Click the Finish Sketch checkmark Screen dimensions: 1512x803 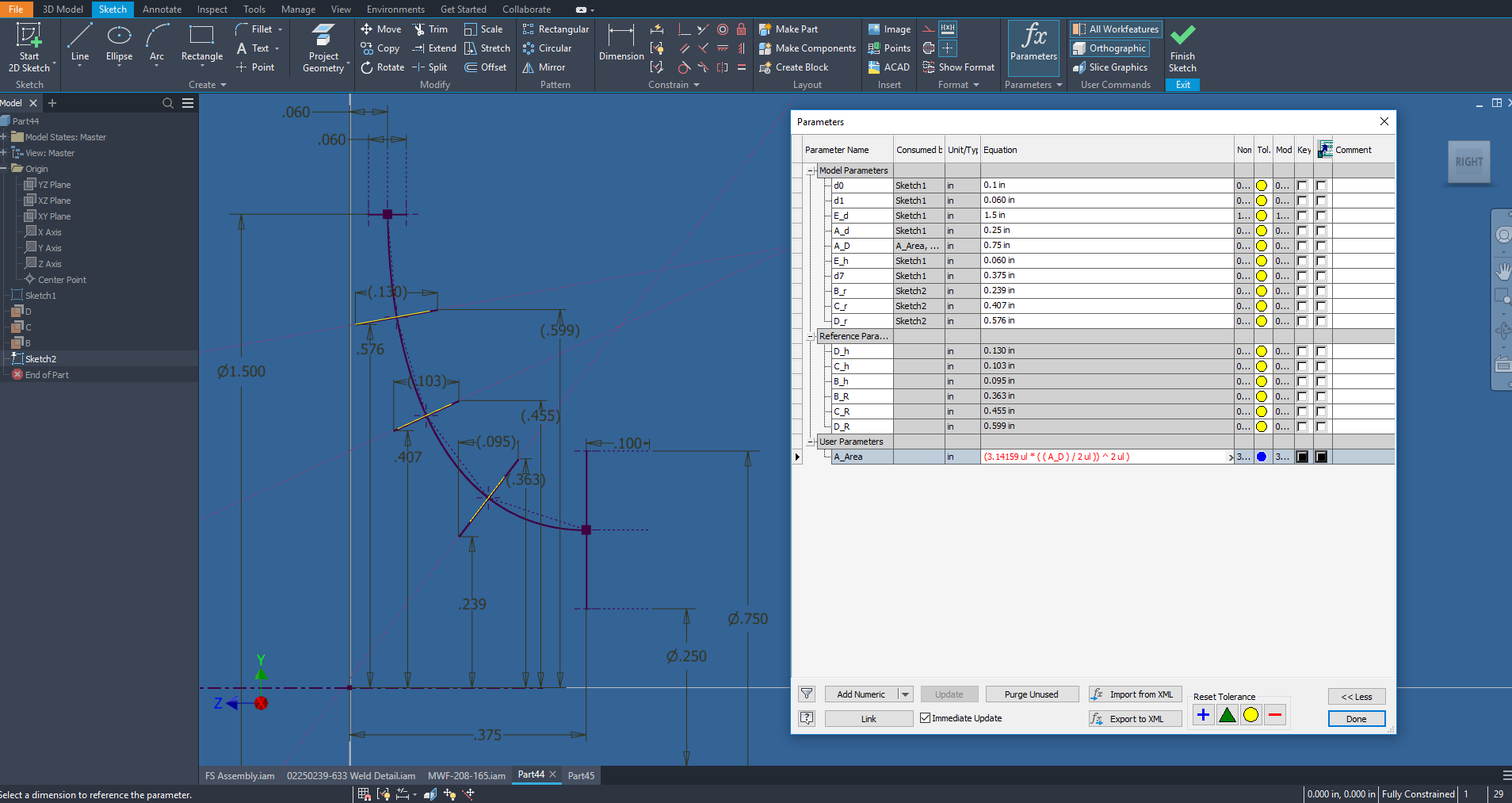click(x=1182, y=48)
